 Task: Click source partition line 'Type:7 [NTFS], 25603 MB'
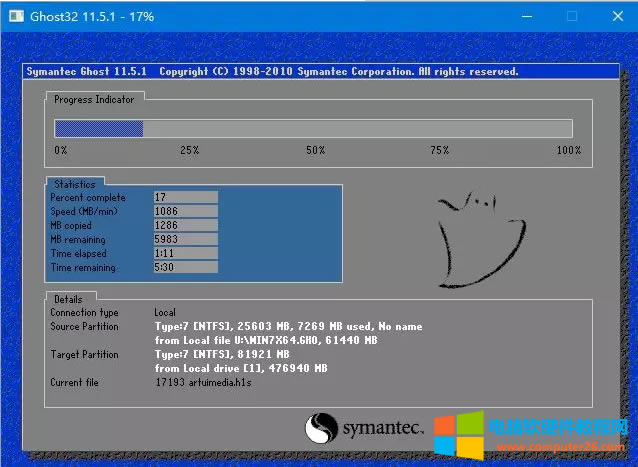coord(288,326)
